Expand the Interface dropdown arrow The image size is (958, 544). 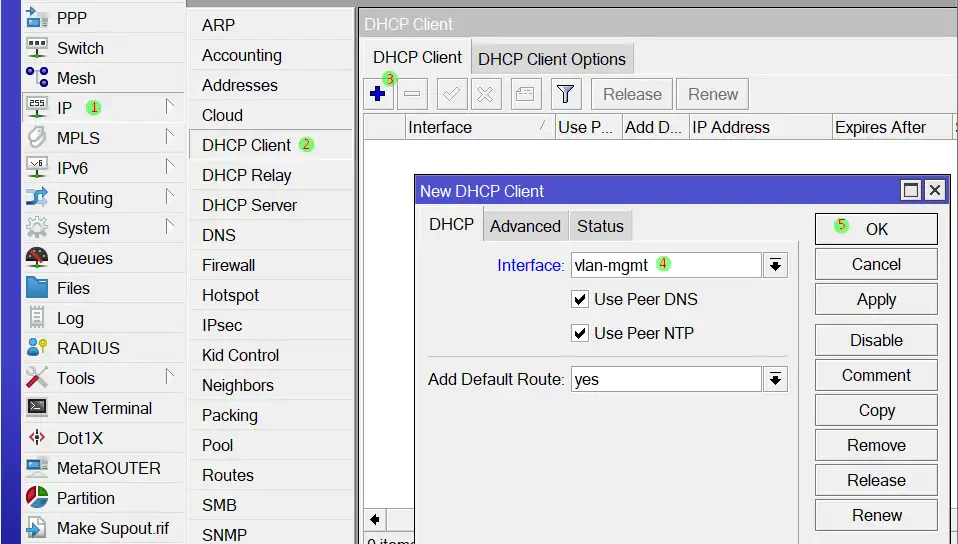776,265
